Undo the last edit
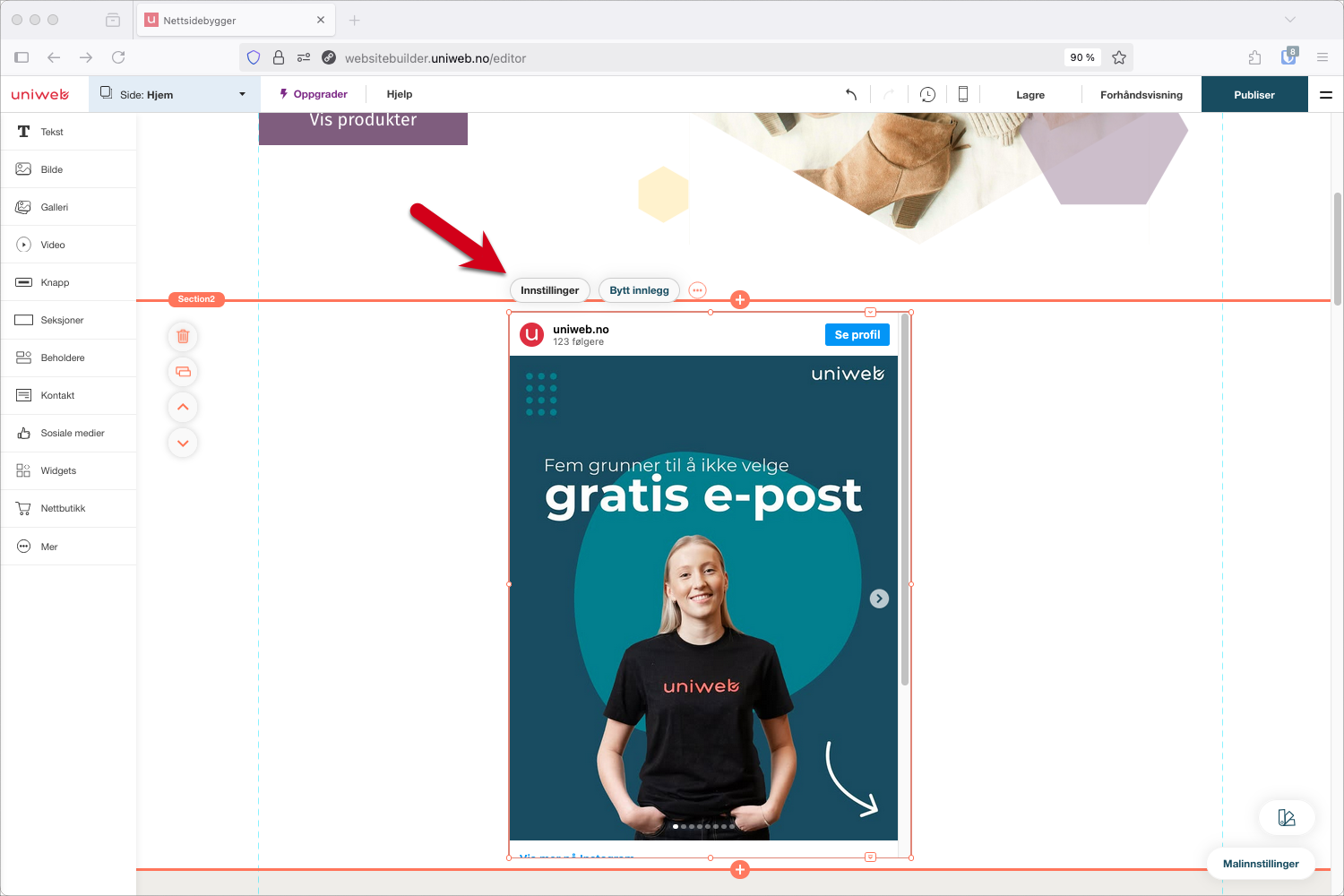Image resolution: width=1344 pixels, height=896 pixels. coord(851,94)
